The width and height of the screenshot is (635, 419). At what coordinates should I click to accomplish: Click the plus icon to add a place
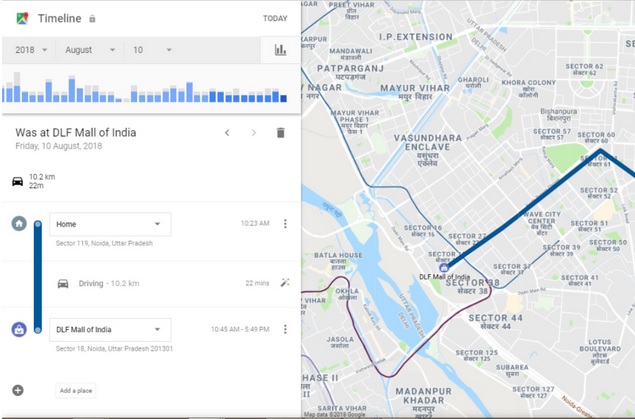click(x=18, y=390)
